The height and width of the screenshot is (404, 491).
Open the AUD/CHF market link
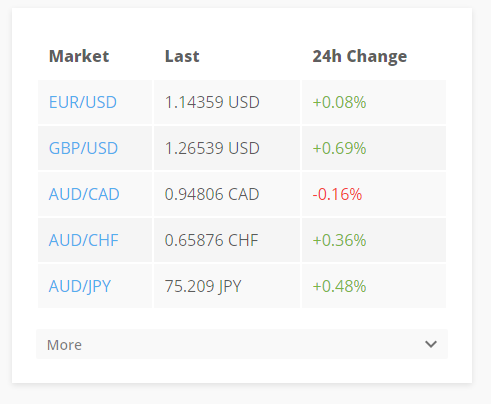tap(83, 240)
